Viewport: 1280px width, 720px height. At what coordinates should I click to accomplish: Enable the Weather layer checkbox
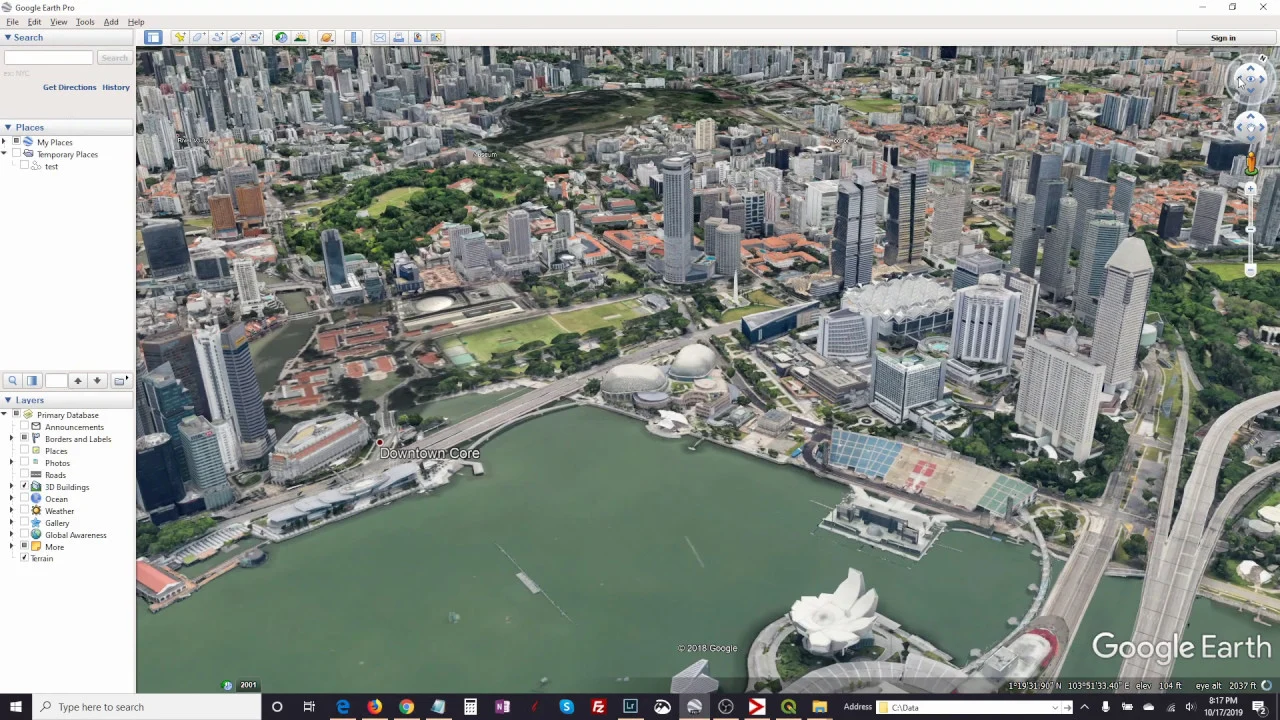[24, 511]
